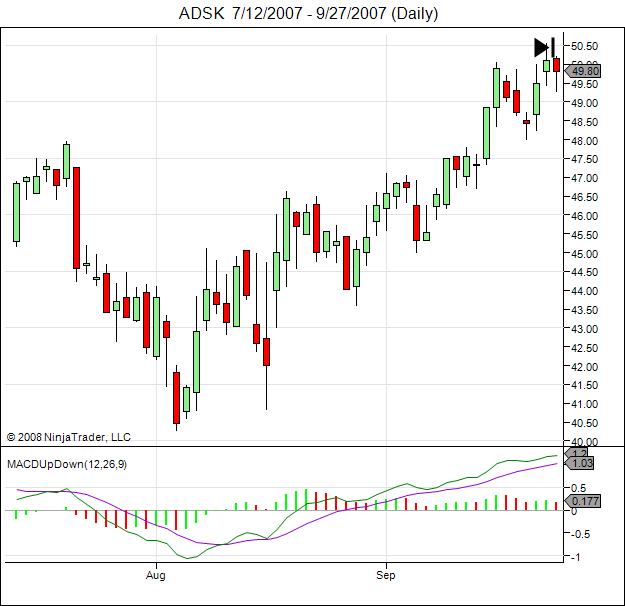Click the 44.00 price axis label
Screen dimensions: 625x606
click(584, 291)
